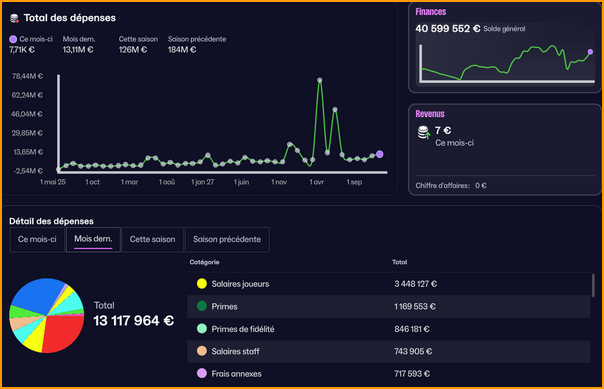Viewport: 604px width, 389px height.
Task: Click the 13,11M € Mois dern. value
Action: 78,50
